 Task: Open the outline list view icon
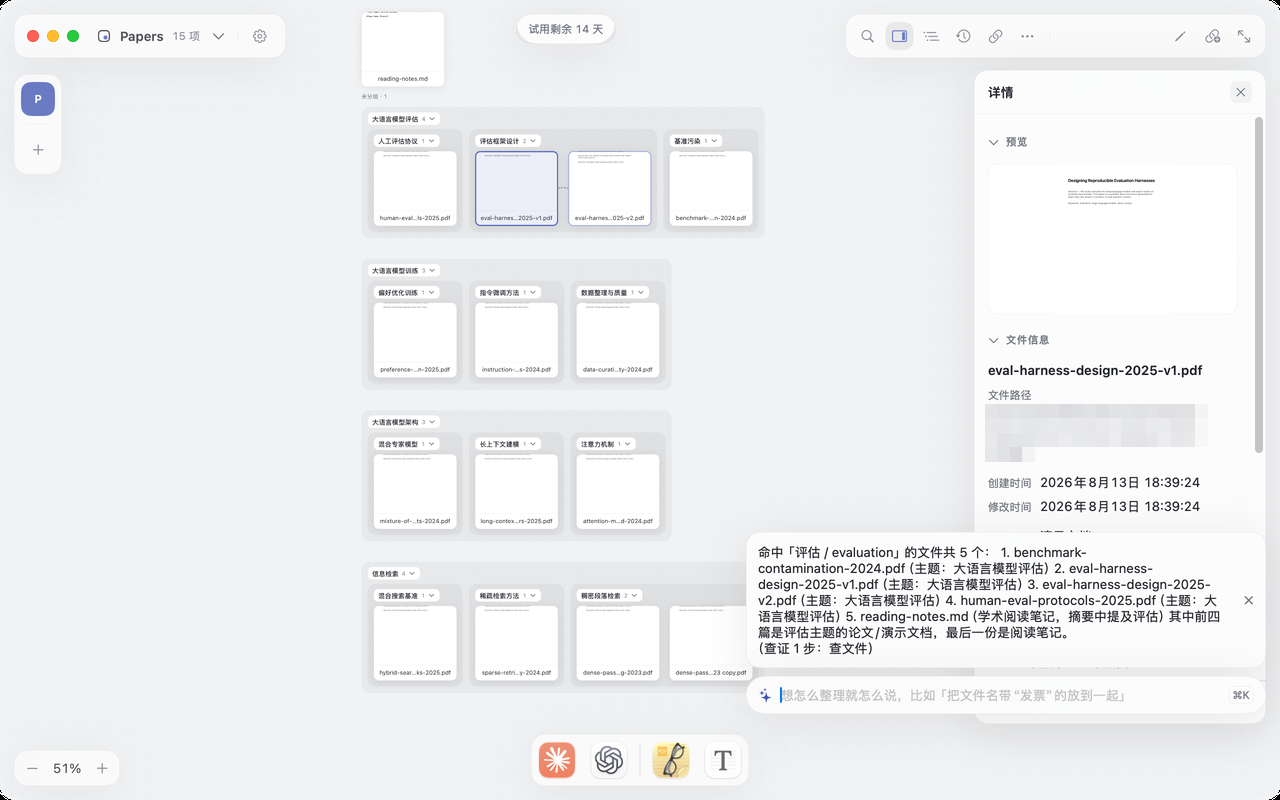(931, 36)
